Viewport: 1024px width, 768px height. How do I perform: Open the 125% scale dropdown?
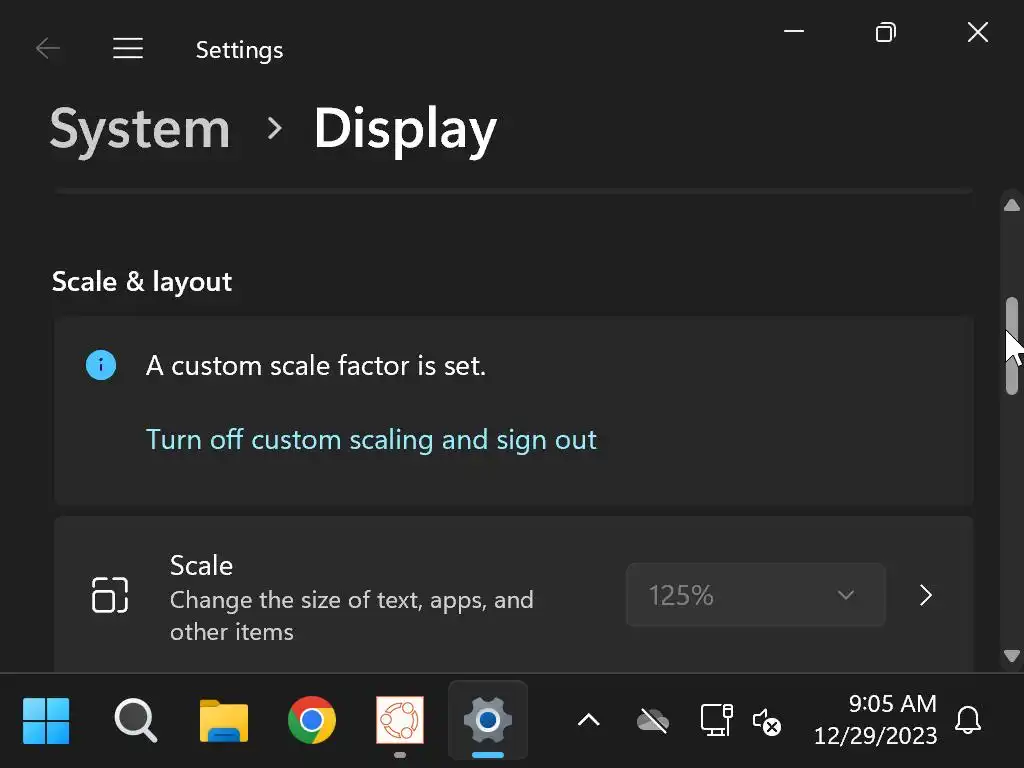pyautogui.click(x=755, y=595)
